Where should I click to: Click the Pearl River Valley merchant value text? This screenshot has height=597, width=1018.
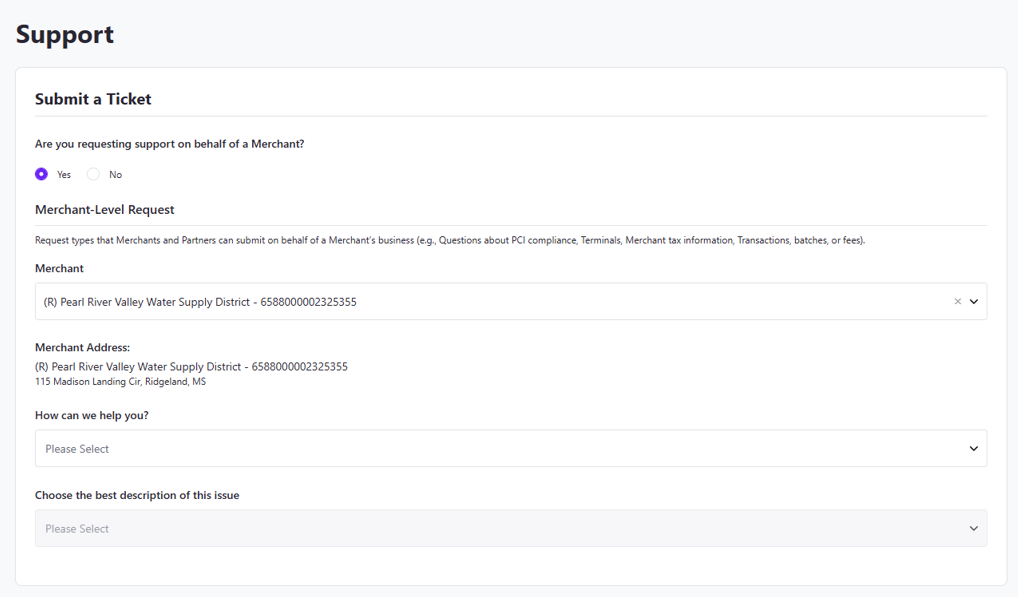pos(200,302)
